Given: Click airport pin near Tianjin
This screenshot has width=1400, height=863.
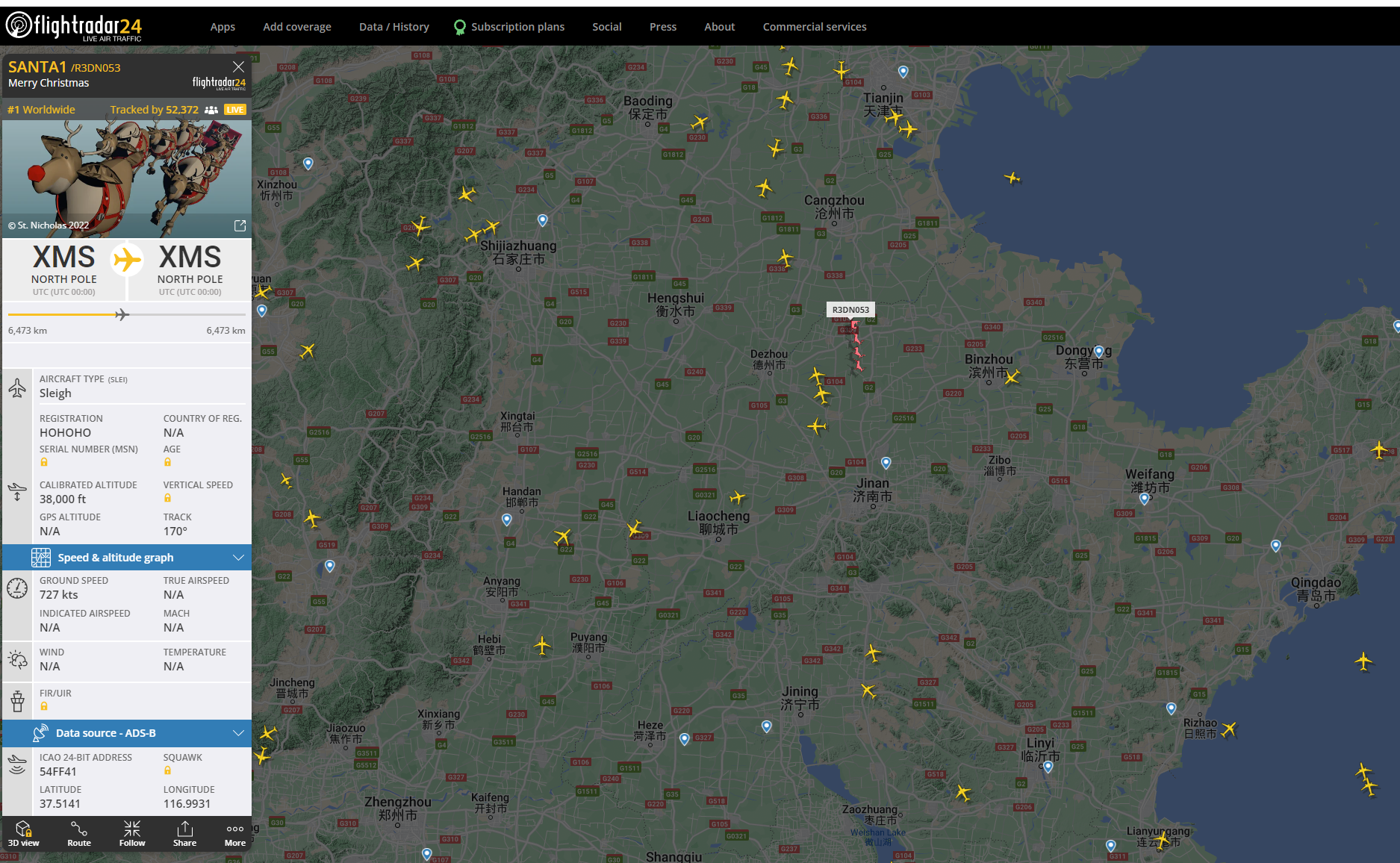Looking at the screenshot, I should 903,72.
